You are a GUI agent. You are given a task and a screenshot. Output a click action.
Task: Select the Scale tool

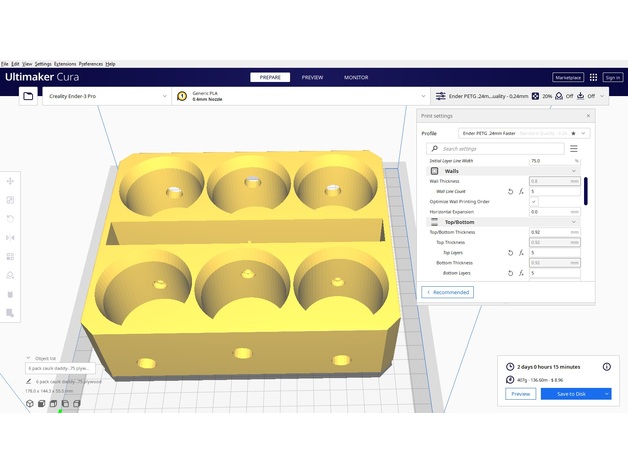pos(10,200)
